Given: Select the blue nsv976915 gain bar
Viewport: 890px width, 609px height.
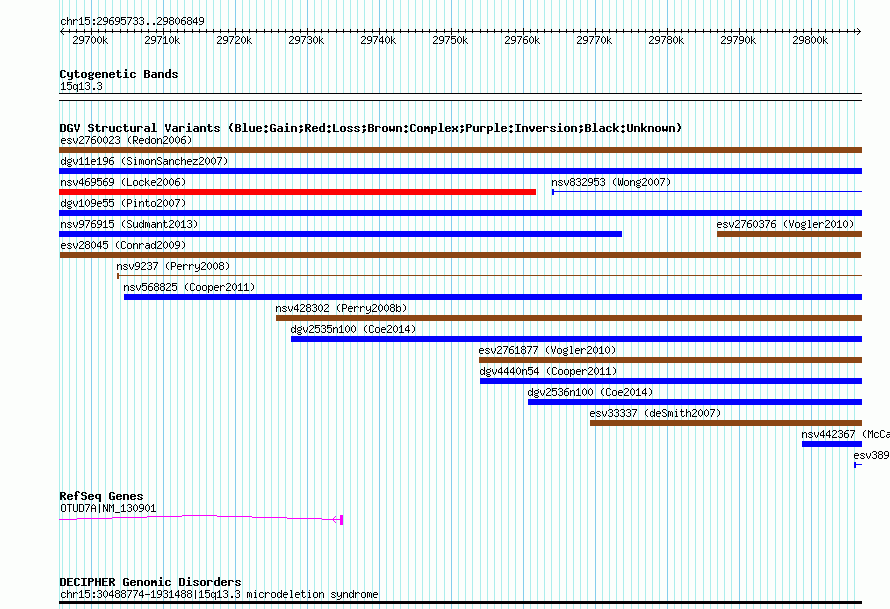Looking at the screenshot, I should (341, 234).
